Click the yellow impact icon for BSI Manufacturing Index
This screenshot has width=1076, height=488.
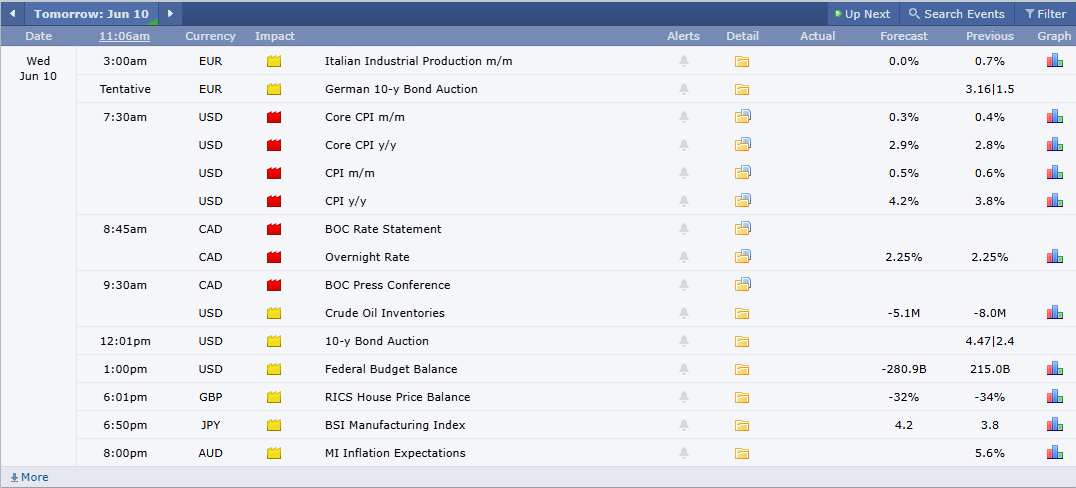pyautogui.click(x=274, y=425)
